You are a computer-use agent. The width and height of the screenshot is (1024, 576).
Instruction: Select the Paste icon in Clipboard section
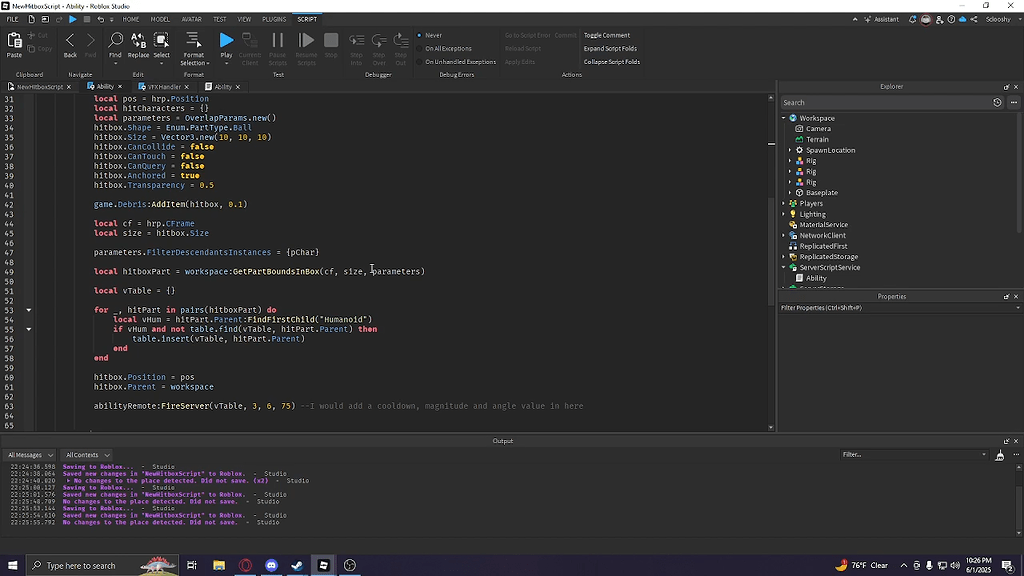tap(14, 42)
